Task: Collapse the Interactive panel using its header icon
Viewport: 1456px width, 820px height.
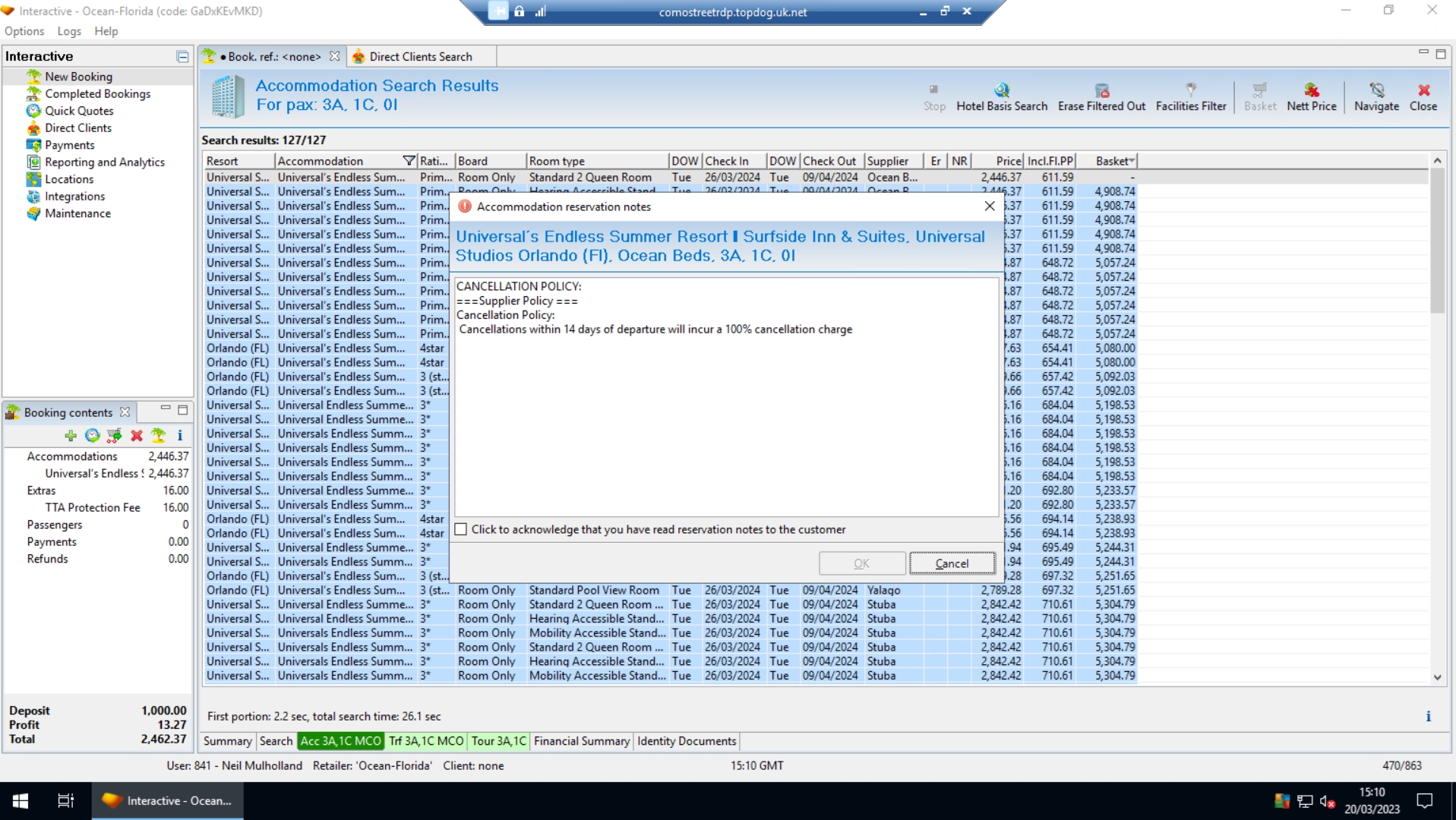Action: 182,56
